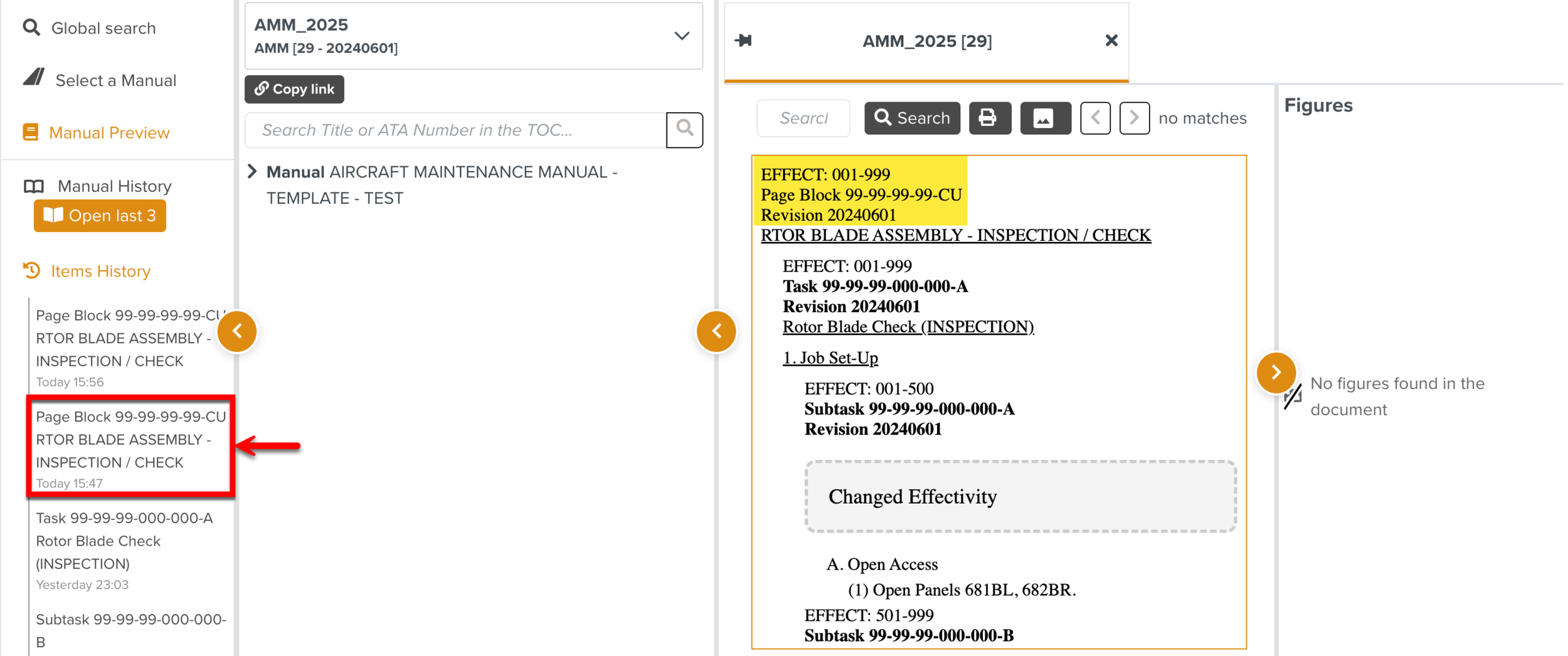This screenshot has width=1568, height=656.
Task: Click the Open last 3 button
Action: pos(100,216)
